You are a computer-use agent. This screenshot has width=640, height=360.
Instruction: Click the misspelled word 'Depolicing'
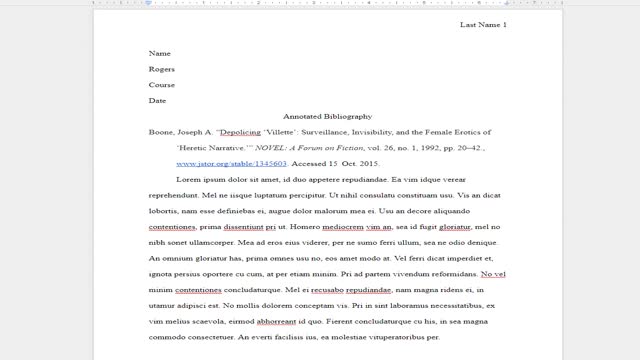coord(240,132)
